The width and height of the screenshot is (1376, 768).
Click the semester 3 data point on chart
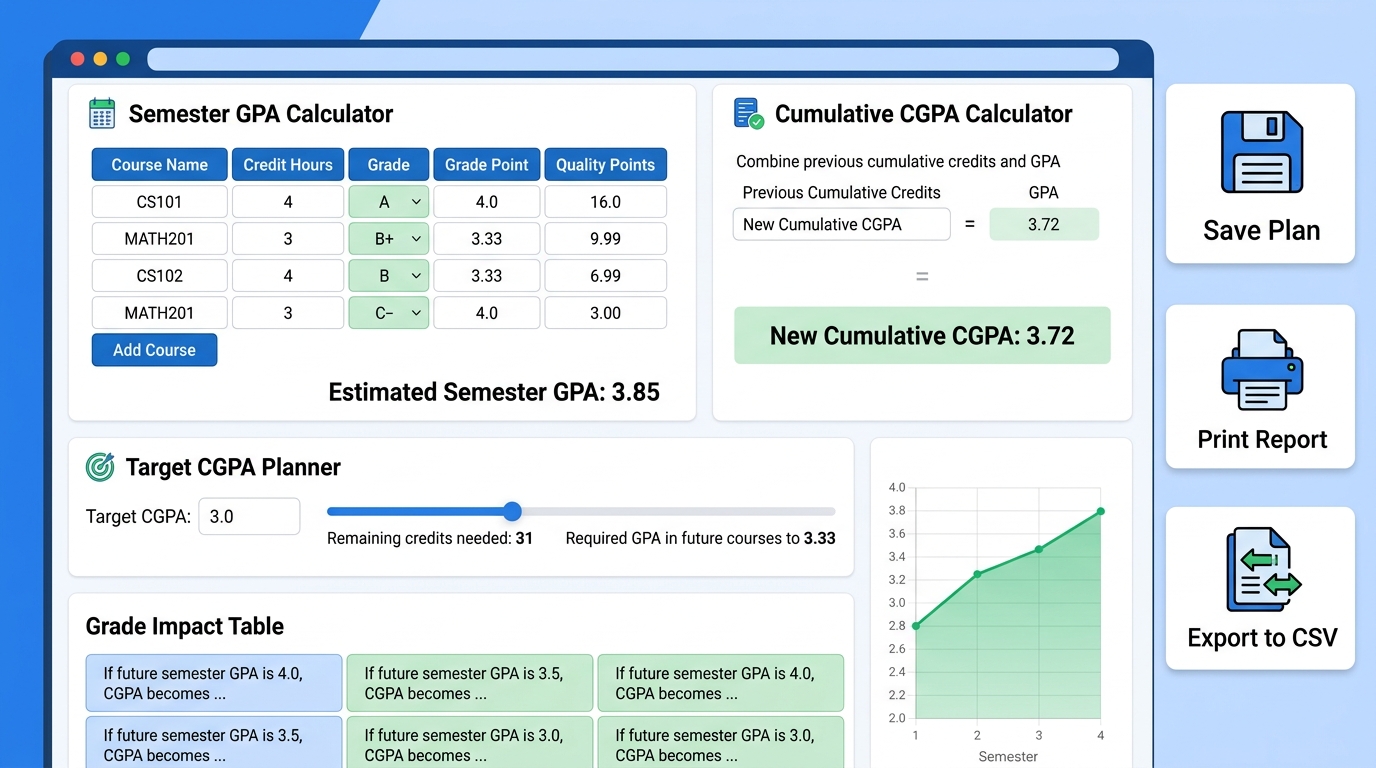(1039, 549)
